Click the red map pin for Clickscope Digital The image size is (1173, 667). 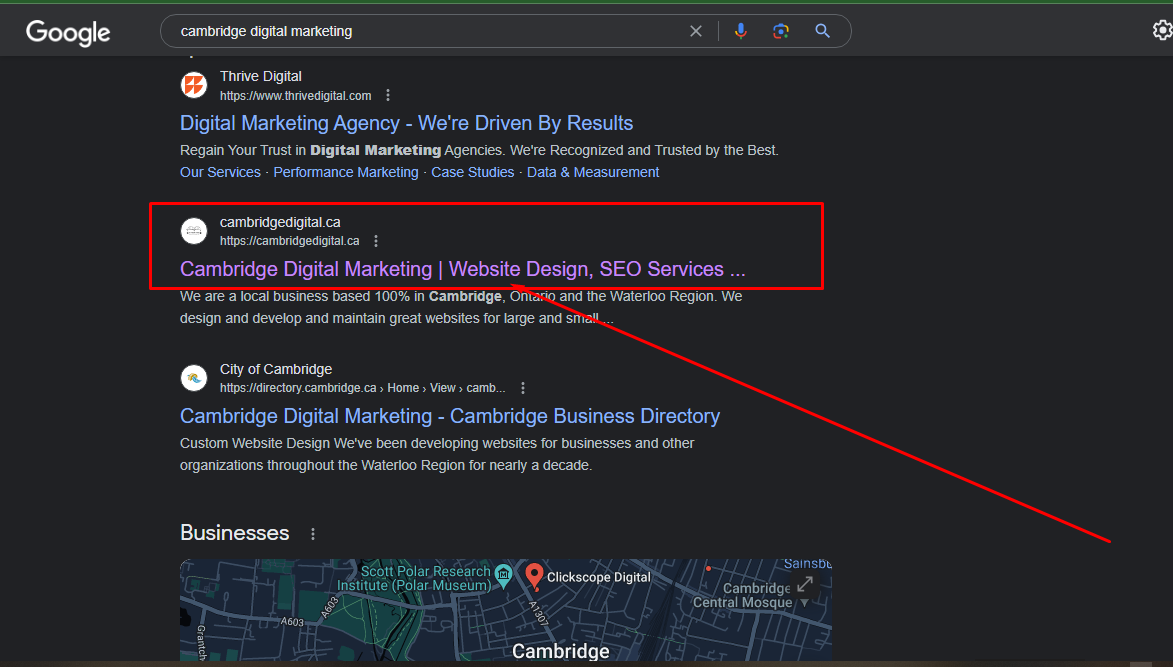pos(533,576)
